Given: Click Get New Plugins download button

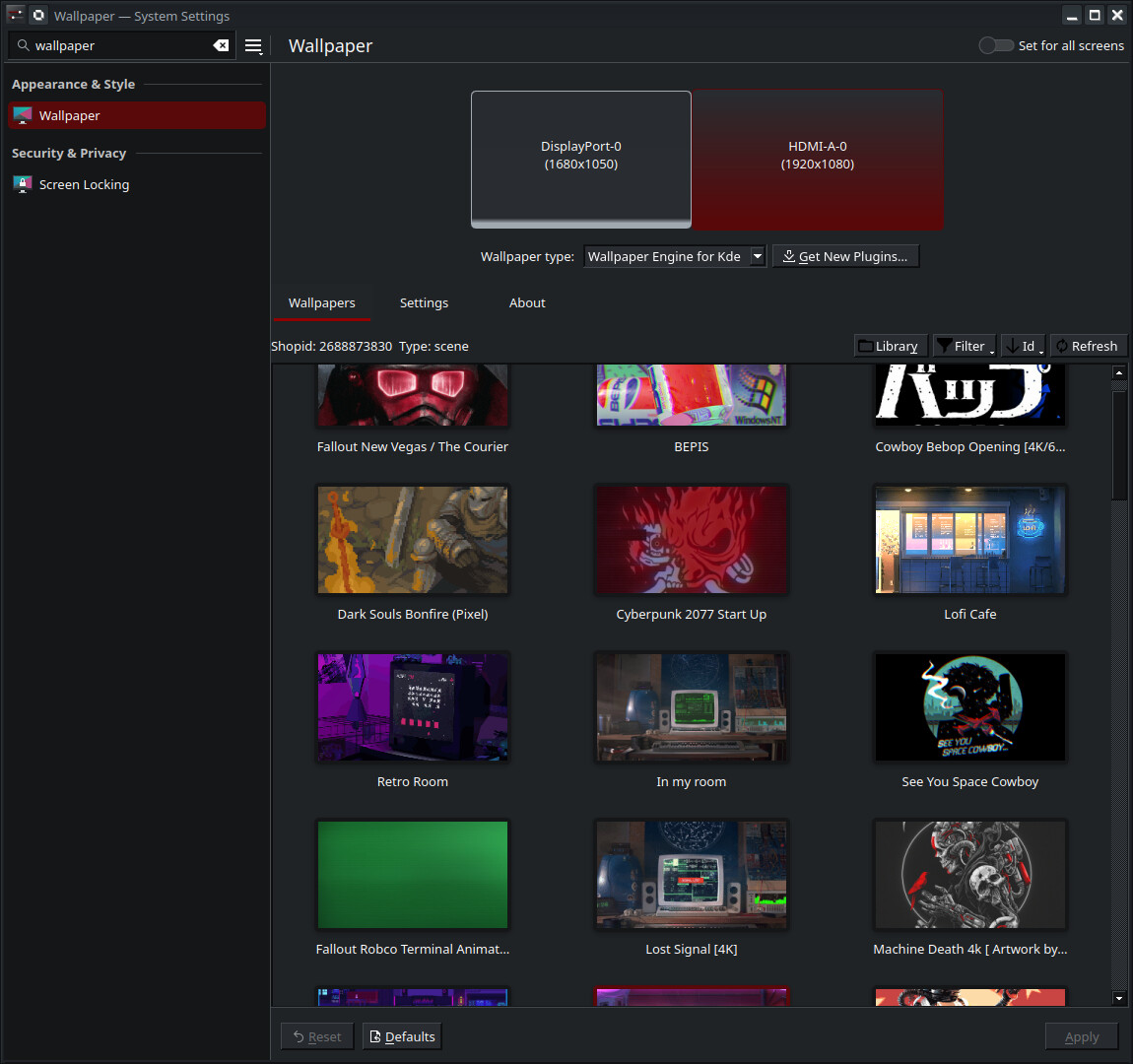Looking at the screenshot, I should 845,256.
